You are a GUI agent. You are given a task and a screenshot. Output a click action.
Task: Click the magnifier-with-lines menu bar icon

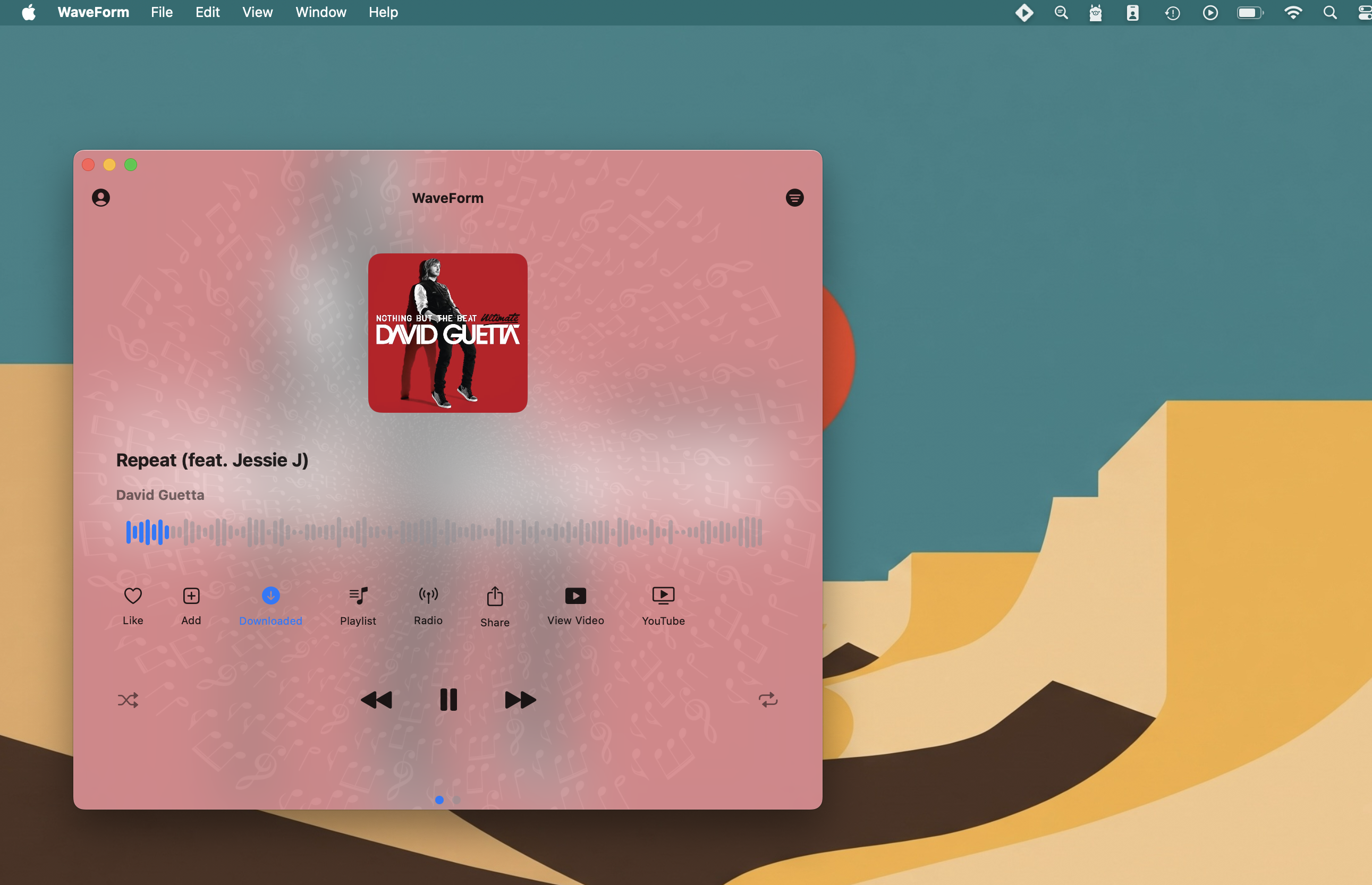coord(1061,12)
